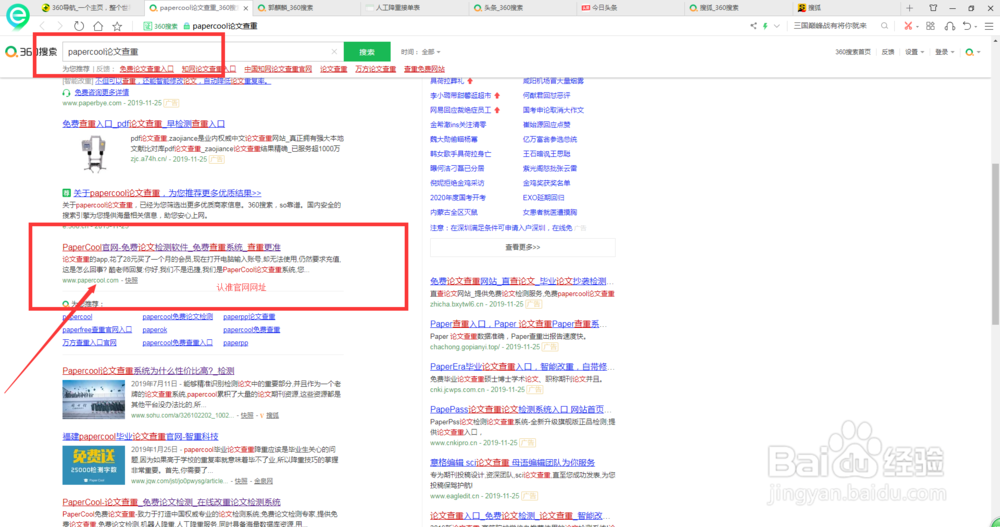Click hot topic 内蒙古全区灭鼠

(x=453, y=212)
